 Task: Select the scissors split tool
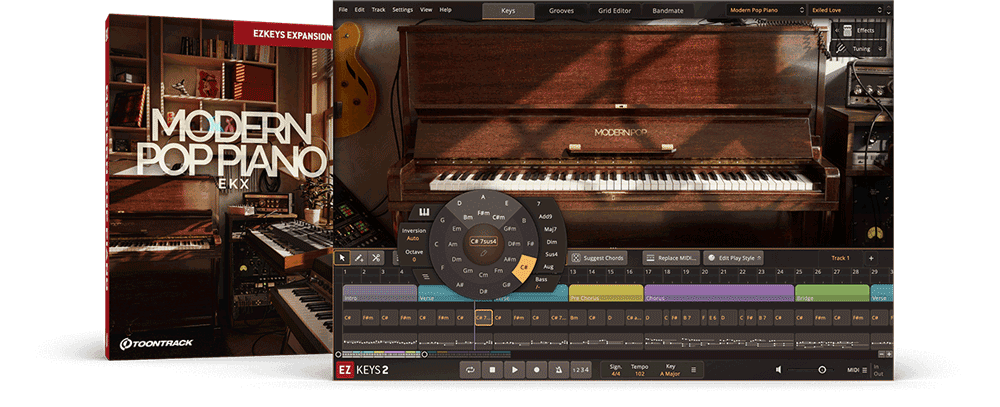pos(376,258)
